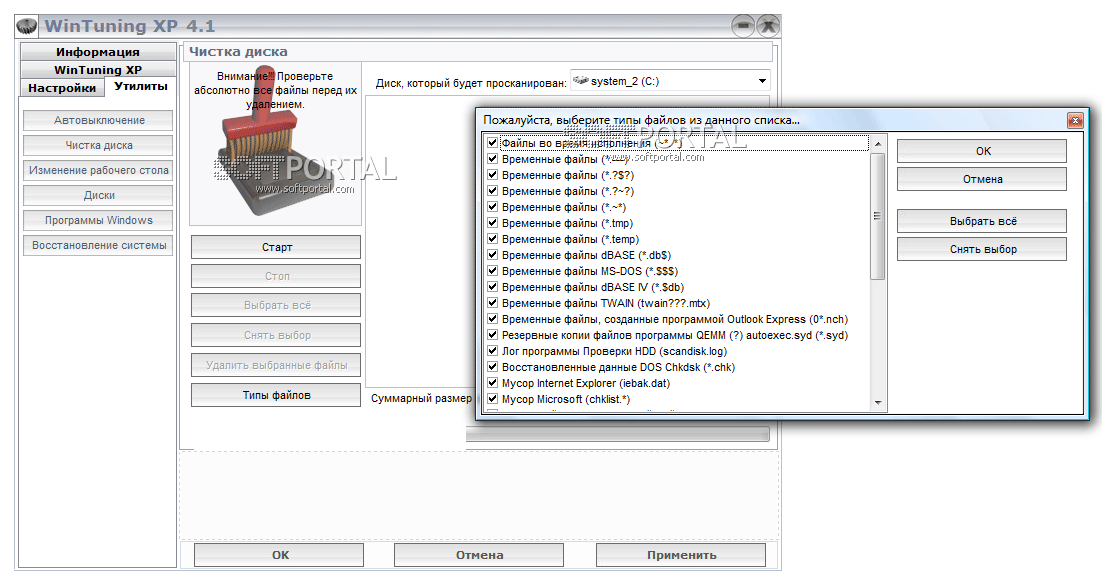Uncheck Файлы во время исполнения checkbox

pyautogui.click(x=492, y=143)
